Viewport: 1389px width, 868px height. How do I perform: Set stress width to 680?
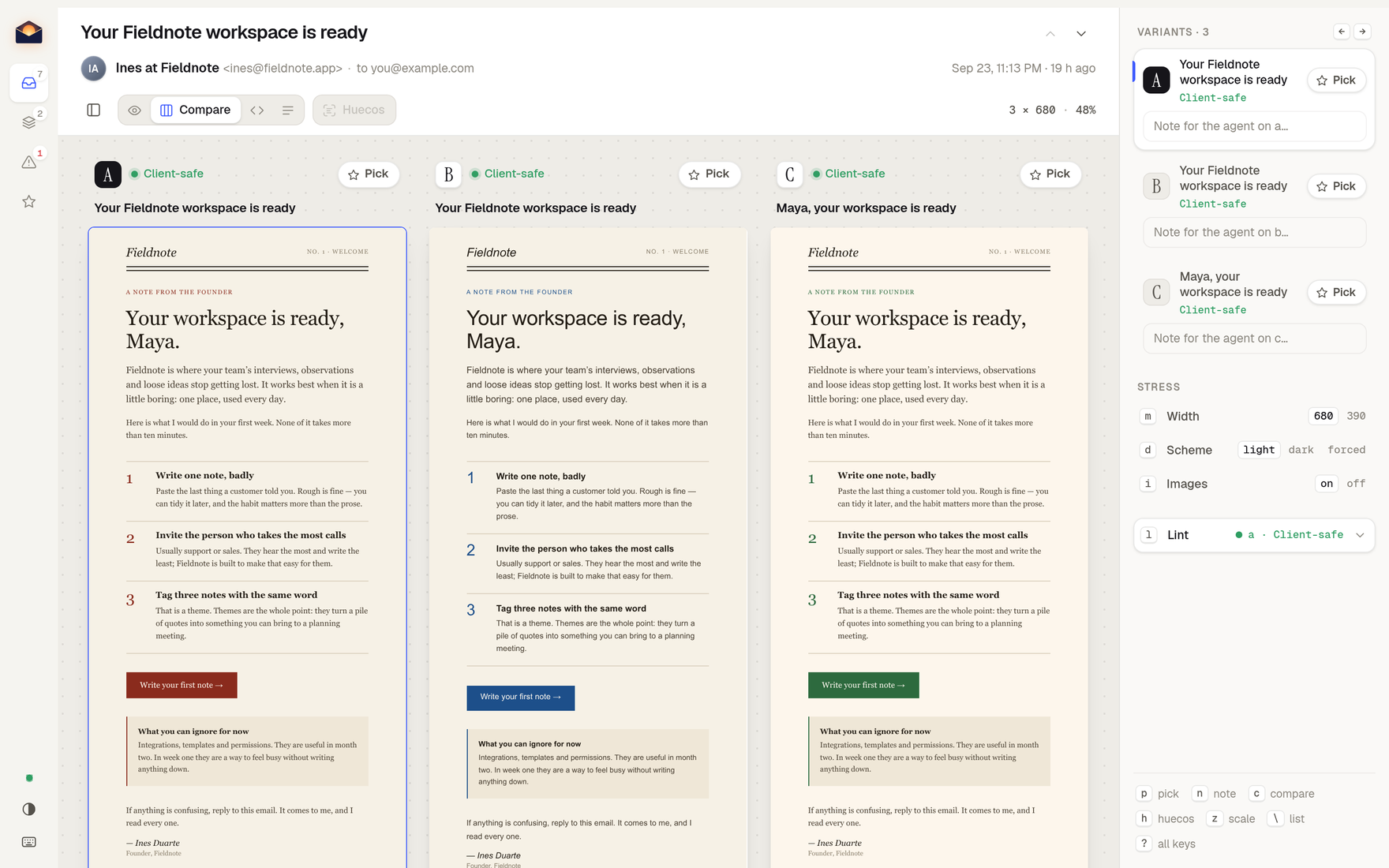pos(1323,416)
